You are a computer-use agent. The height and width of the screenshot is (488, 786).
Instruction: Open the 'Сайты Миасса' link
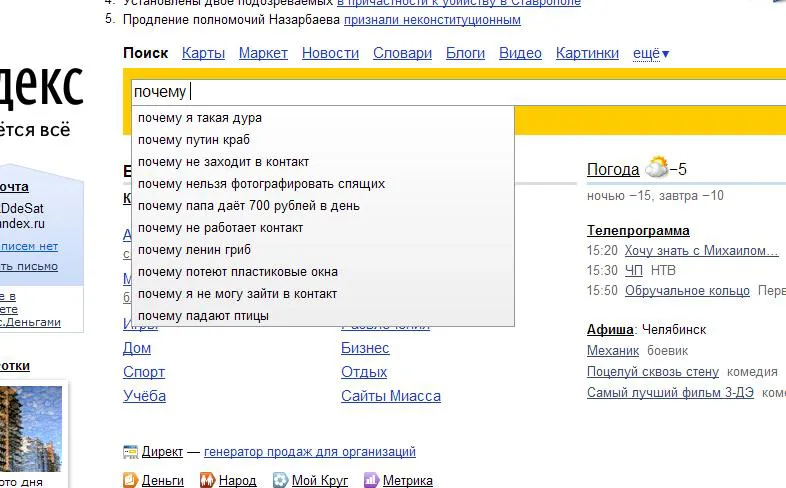(x=391, y=396)
